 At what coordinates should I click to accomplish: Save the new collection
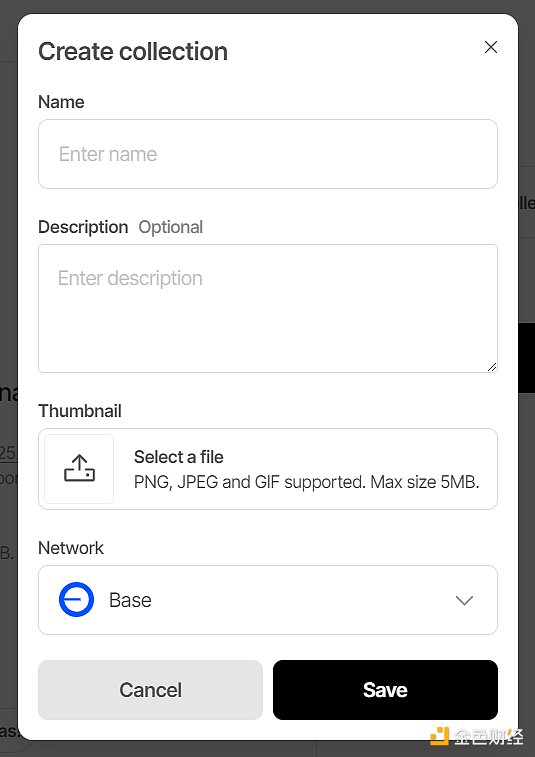(385, 690)
